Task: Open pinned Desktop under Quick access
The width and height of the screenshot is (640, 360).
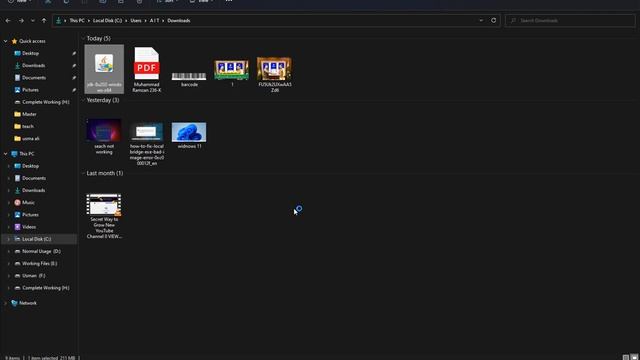Action: coord(30,53)
